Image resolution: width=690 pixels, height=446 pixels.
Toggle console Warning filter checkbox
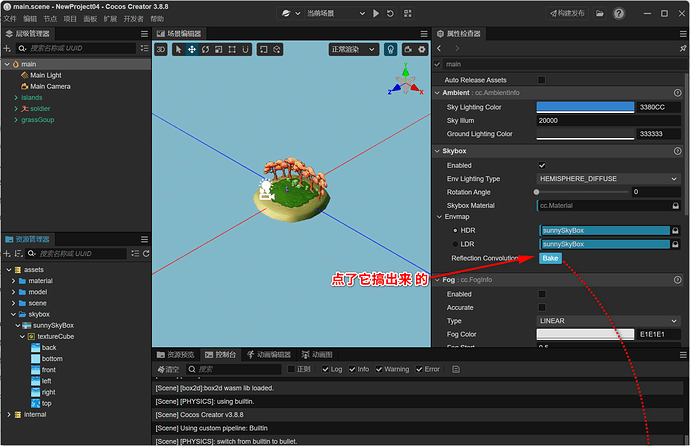pos(379,369)
